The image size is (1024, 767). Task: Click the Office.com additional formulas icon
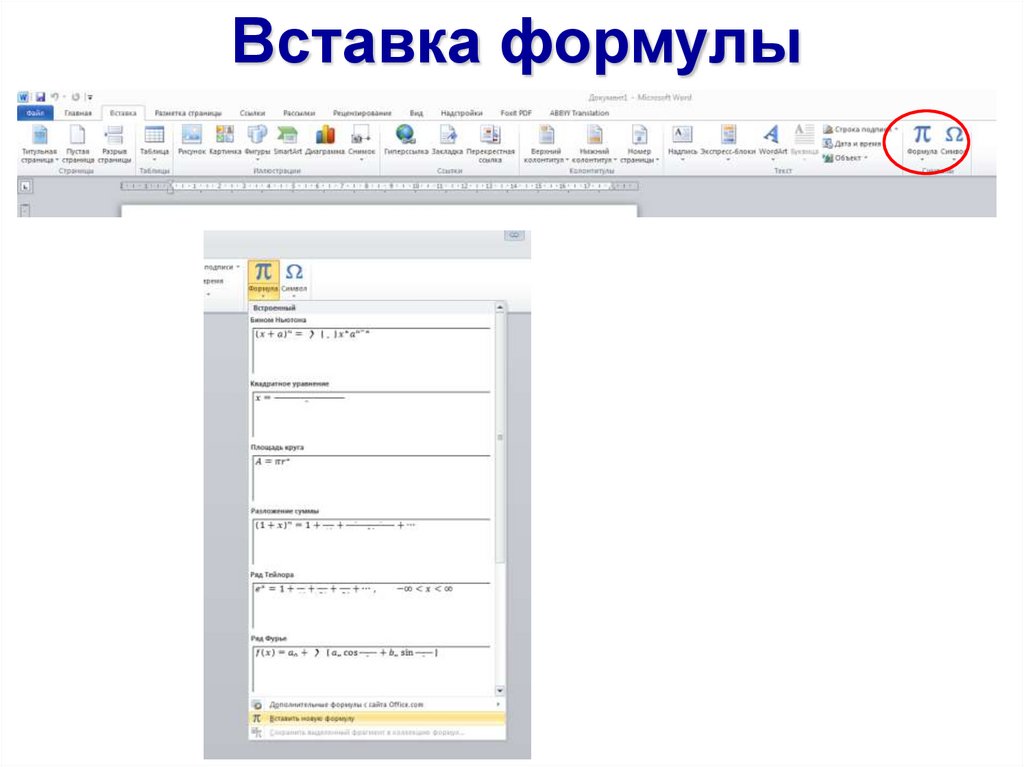[257, 705]
